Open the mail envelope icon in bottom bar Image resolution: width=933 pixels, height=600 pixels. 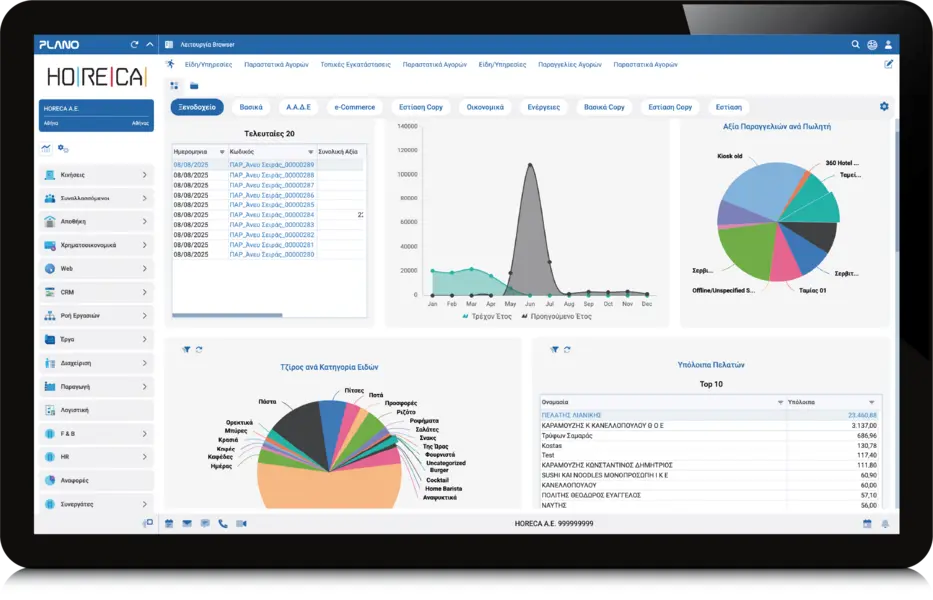tap(187, 524)
